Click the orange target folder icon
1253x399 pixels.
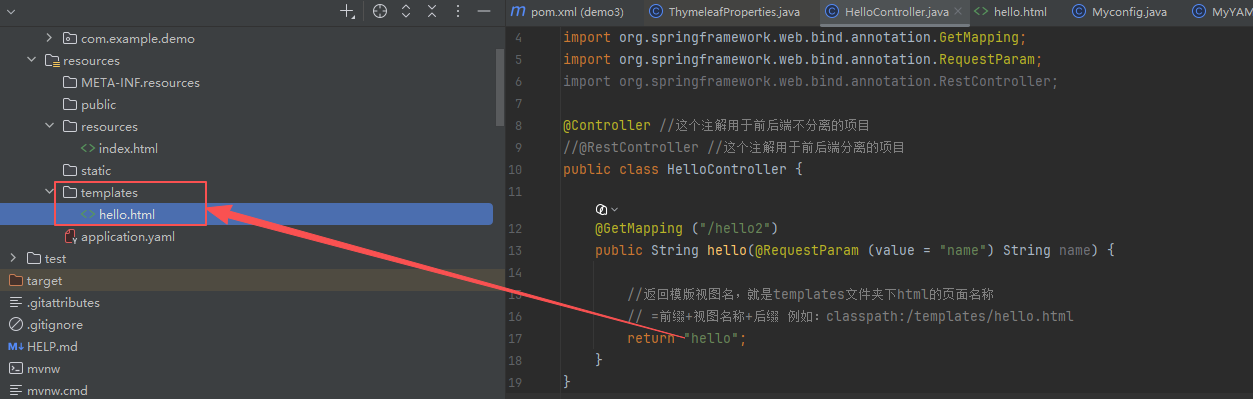pyautogui.click(x=16, y=281)
